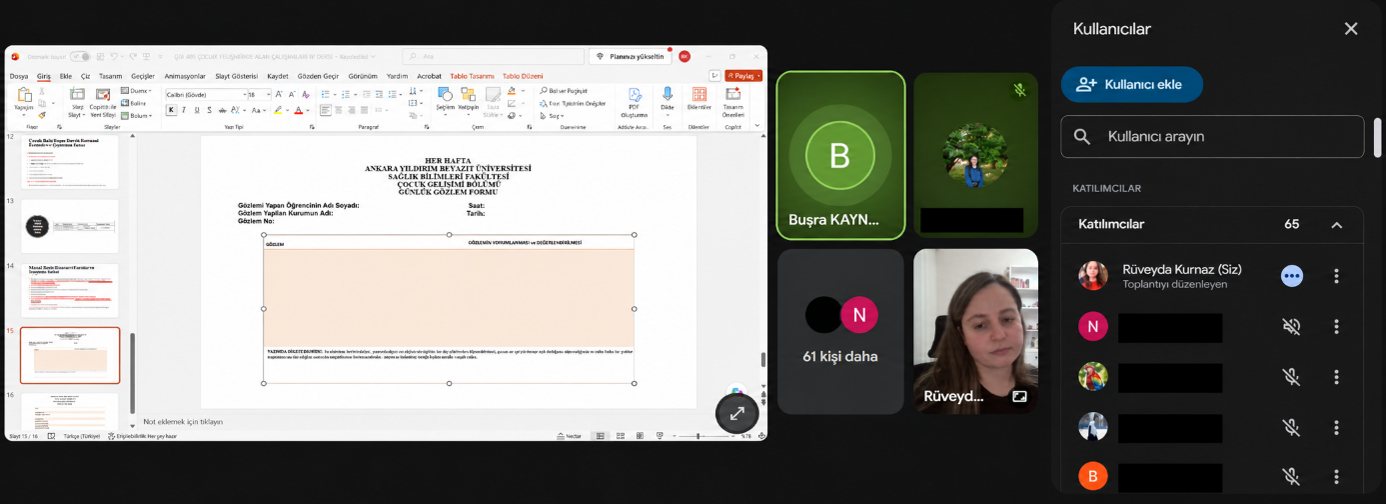Open the Paylaş share dropdown button
The image size is (1386, 504).
point(744,76)
